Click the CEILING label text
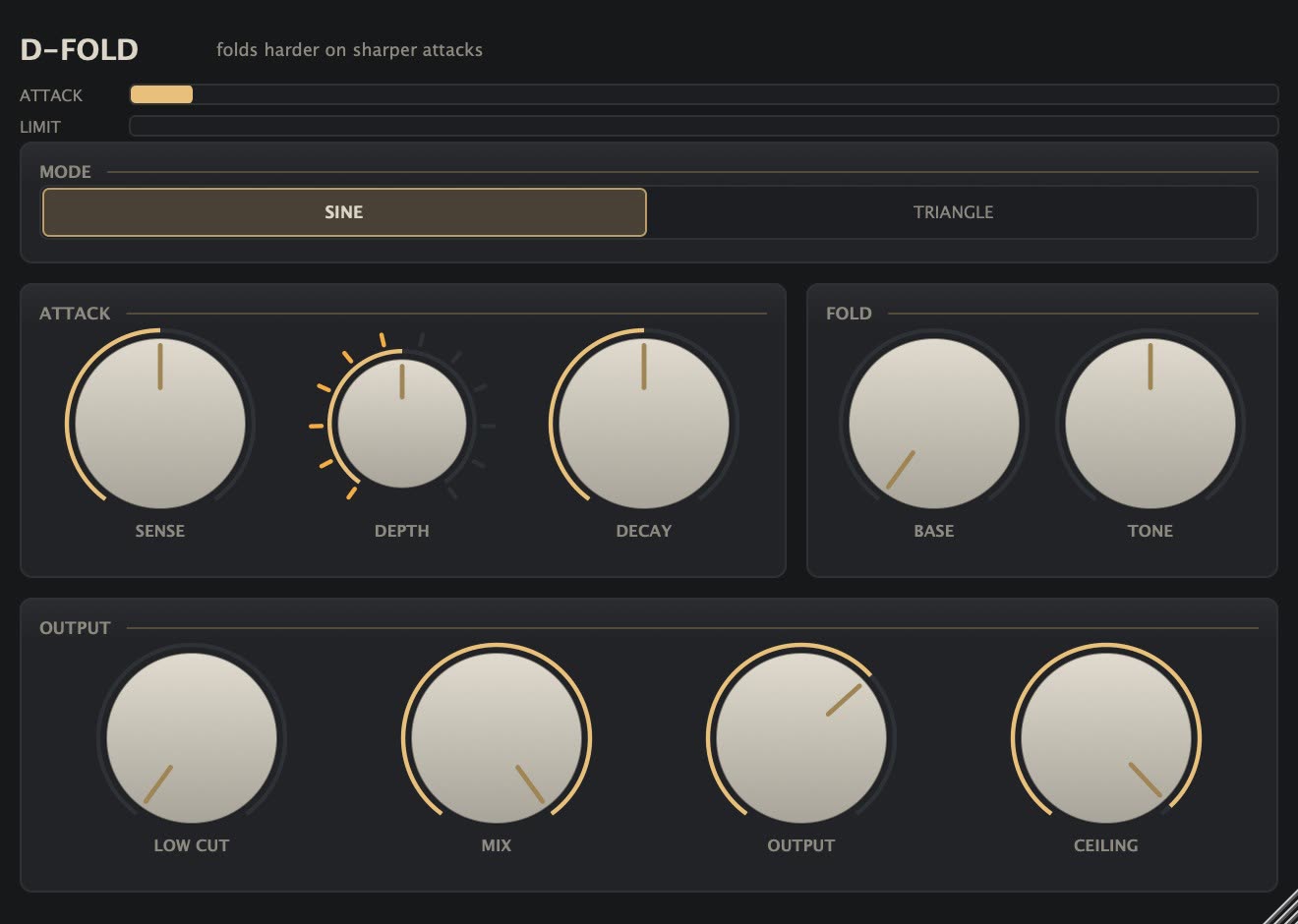The width and height of the screenshot is (1298, 924). (x=1106, y=845)
